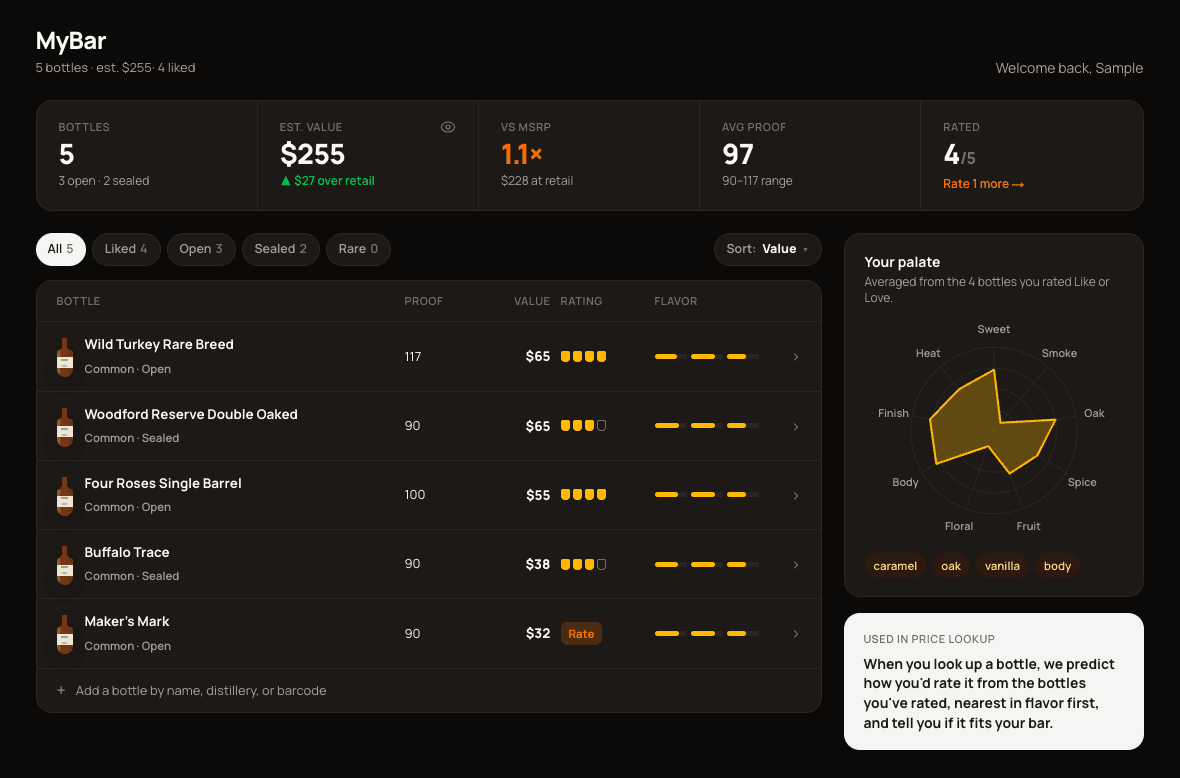This screenshot has width=1180, height=778.
Task: Click the FLAVOR column header
Action: tap(676, 301)
